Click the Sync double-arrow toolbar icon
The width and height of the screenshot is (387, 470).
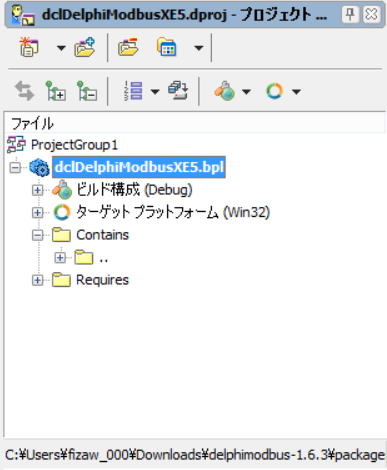[x=24, y=91]
